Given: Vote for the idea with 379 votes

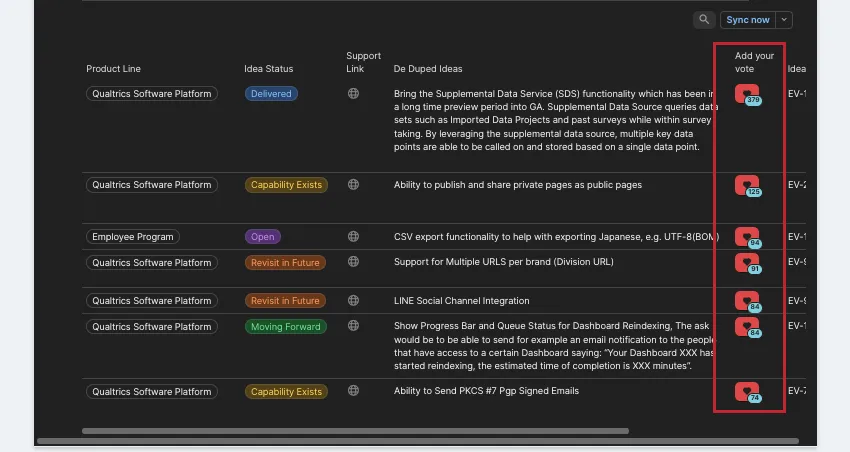Looking at the screenshot, I should tap(746, 93).
